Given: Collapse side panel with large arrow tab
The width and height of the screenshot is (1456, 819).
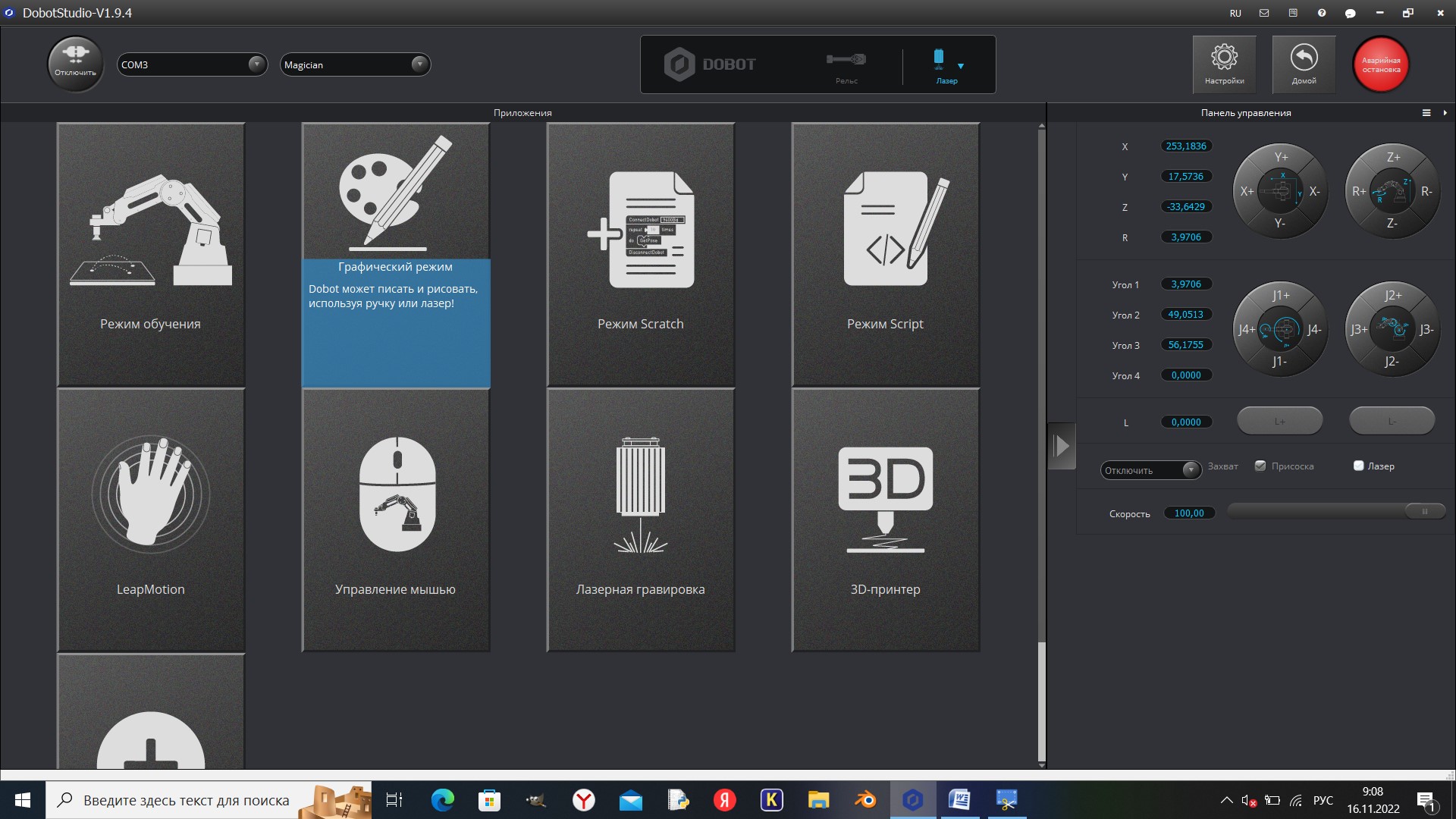Looking at the screenshot, I should (x=1062, y=446).
